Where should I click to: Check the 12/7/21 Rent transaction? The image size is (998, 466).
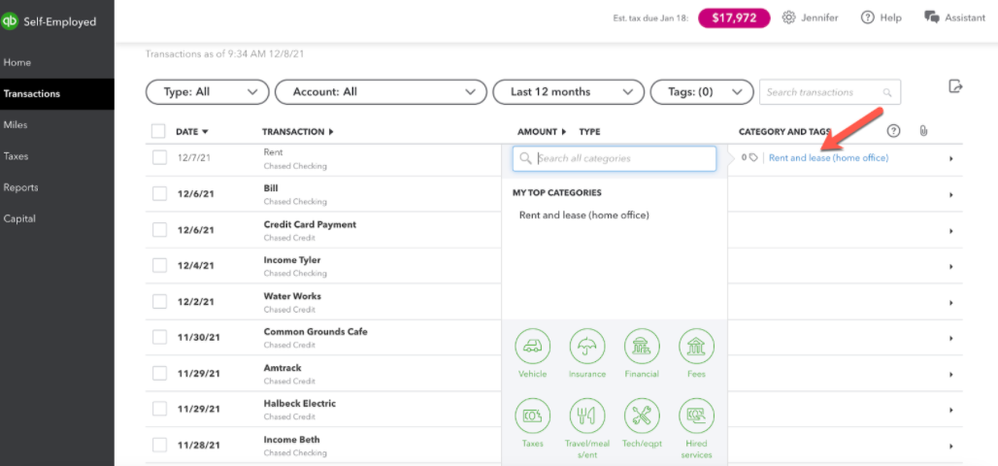[159, 158]
